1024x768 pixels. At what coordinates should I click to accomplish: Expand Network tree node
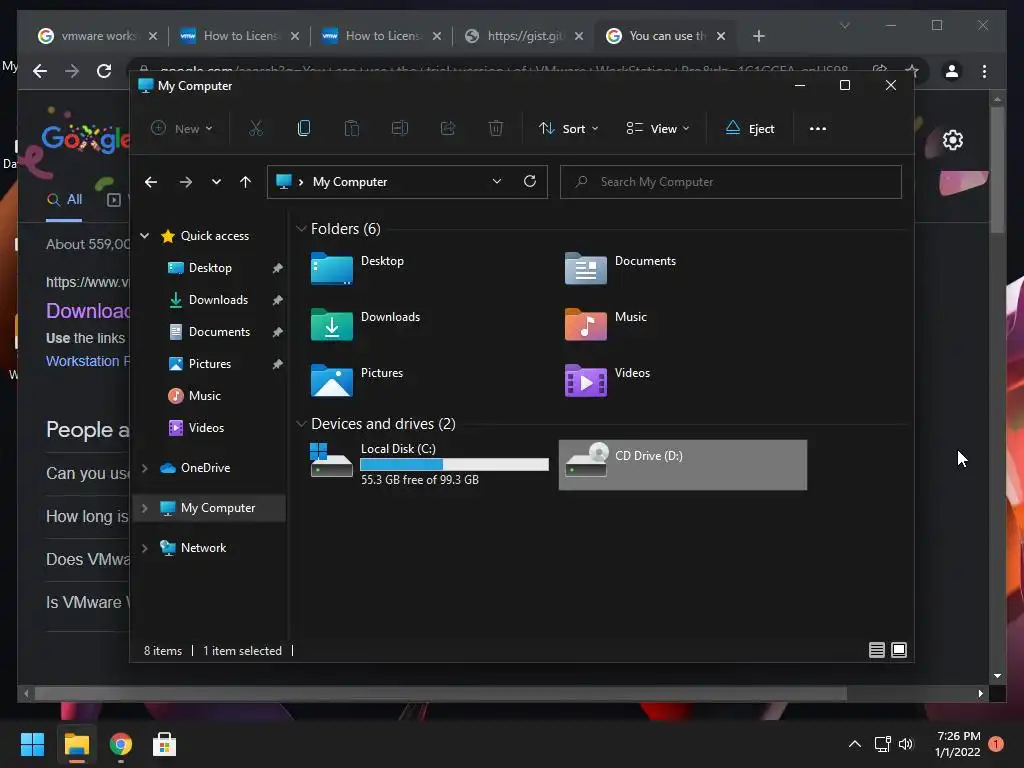(x=145, y=548)
